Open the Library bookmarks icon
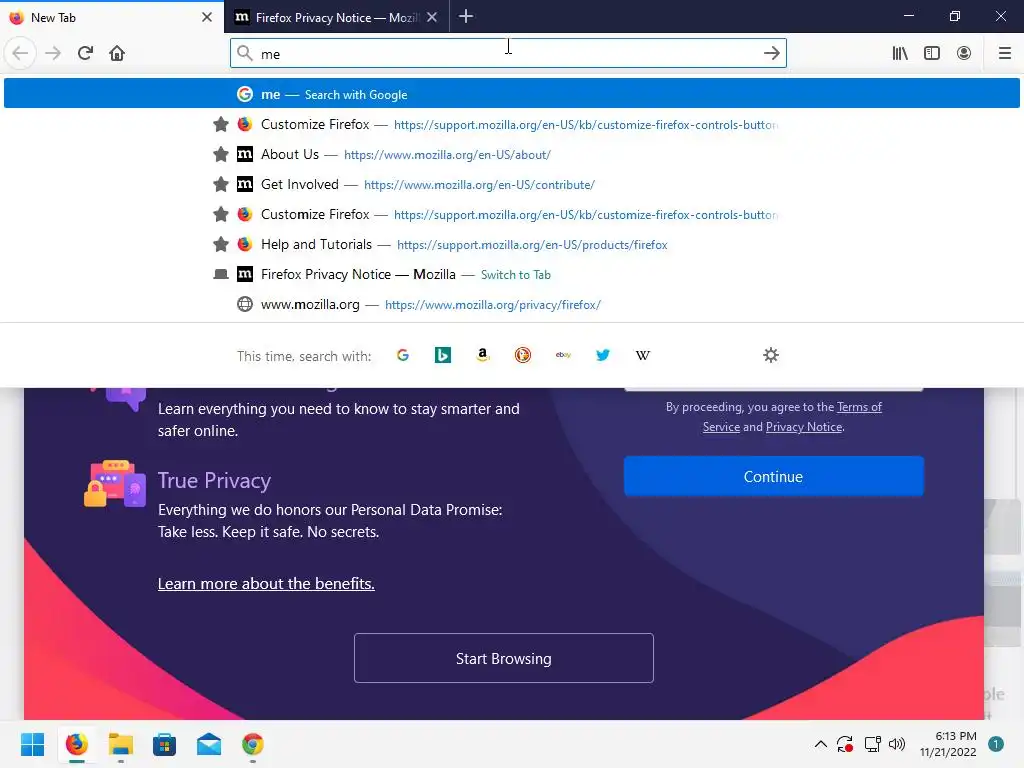 coord(900,54)
